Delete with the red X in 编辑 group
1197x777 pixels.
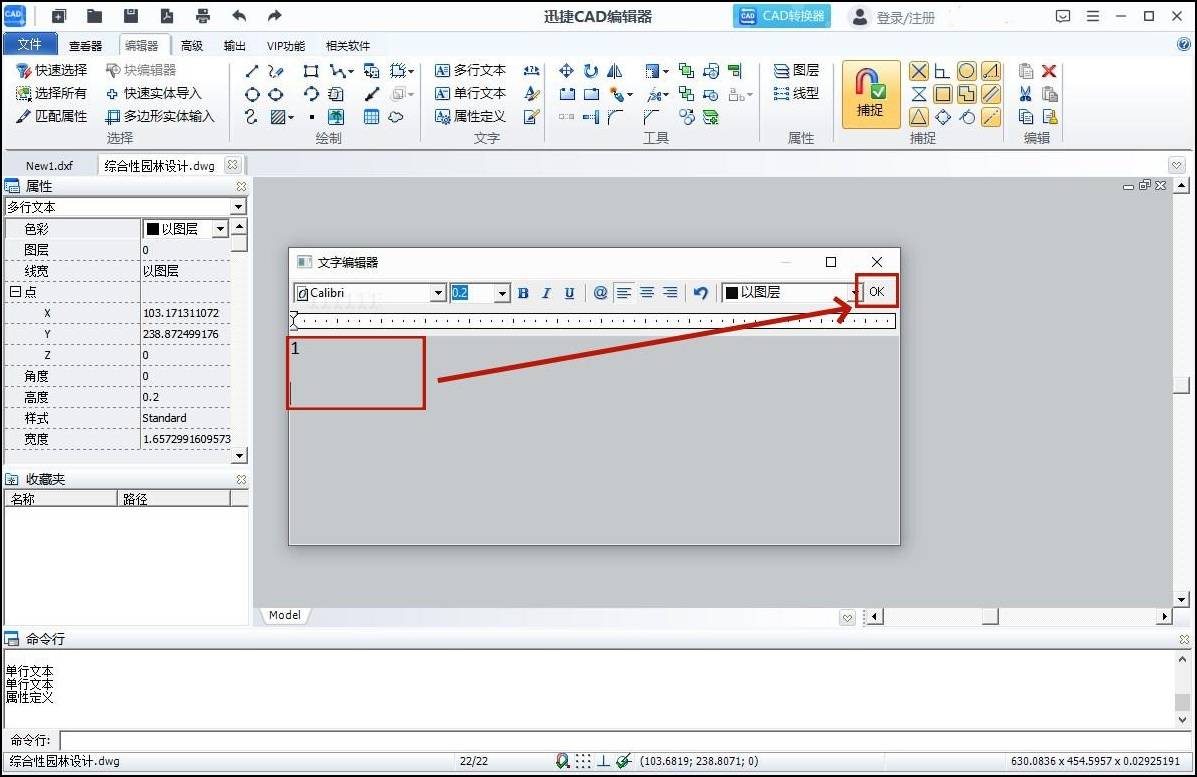(x=1049, y=71)
